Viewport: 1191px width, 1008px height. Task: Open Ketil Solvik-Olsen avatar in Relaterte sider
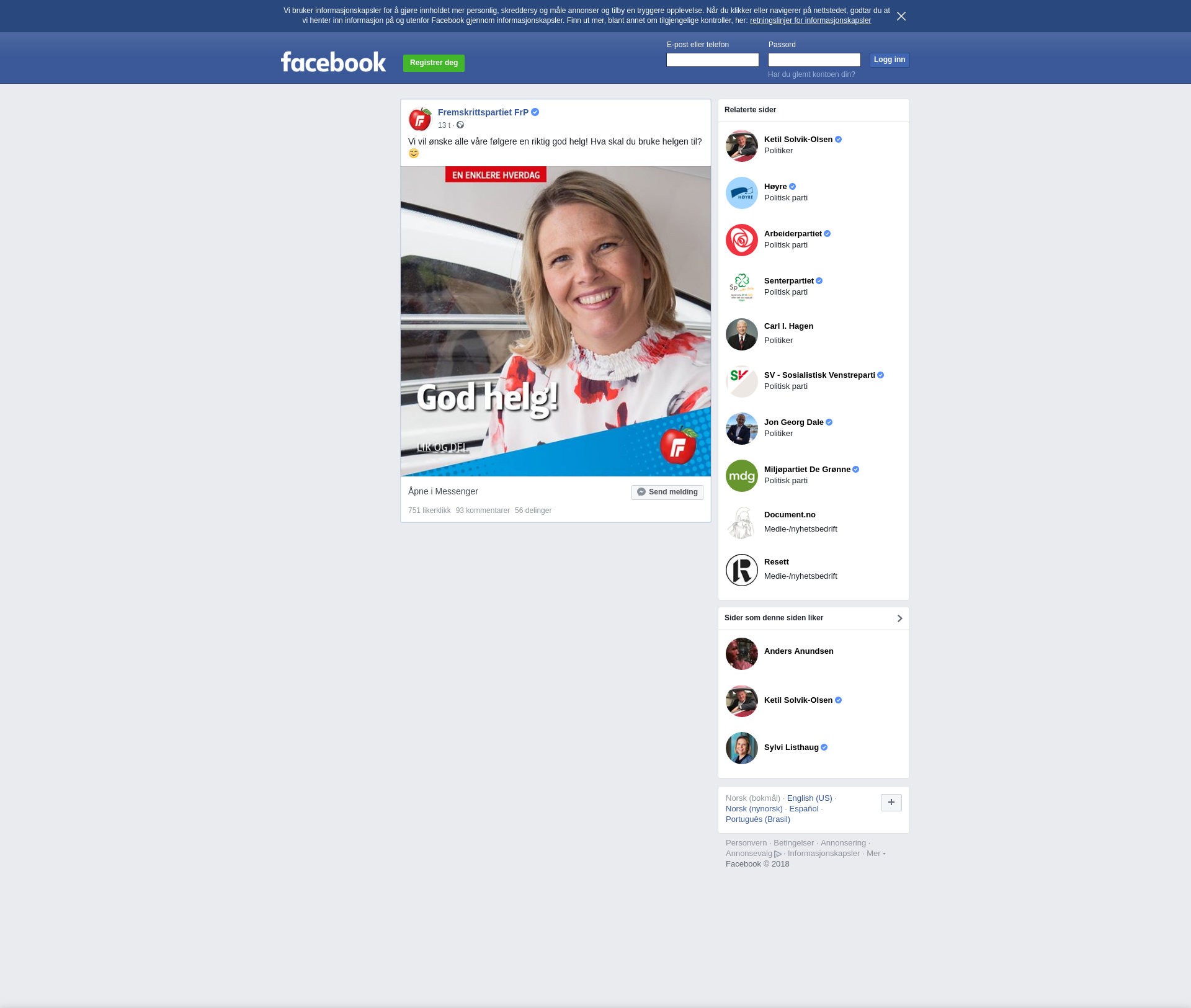pos(742,146)
